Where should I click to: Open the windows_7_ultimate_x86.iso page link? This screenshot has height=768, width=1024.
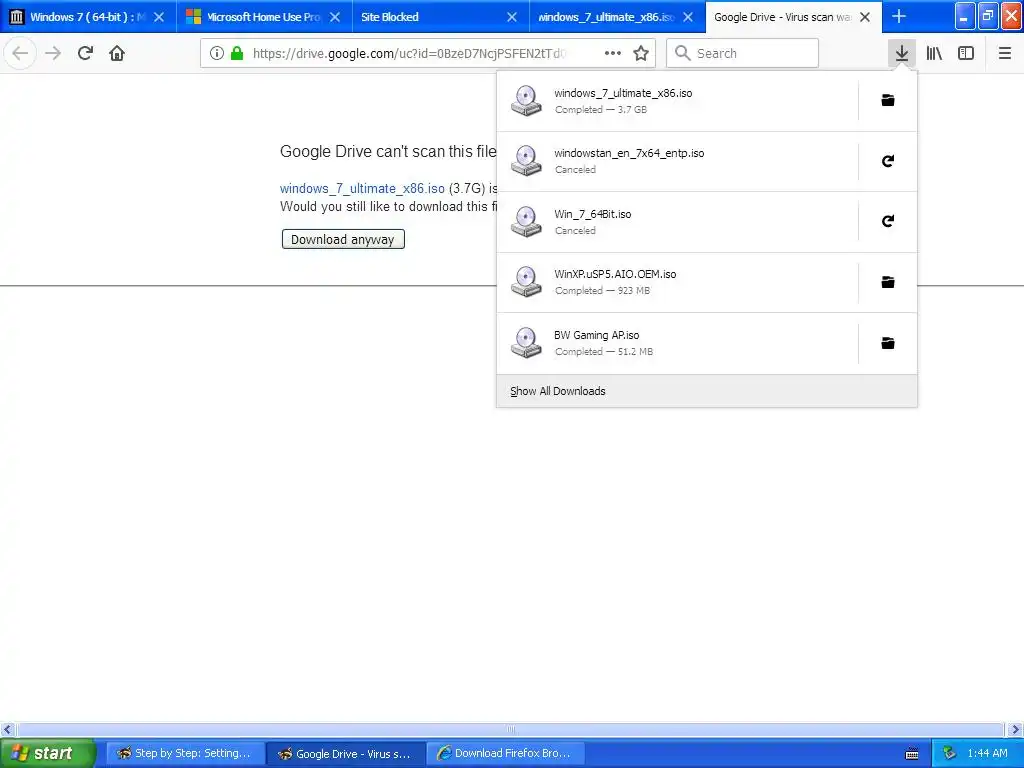point(362,188)
